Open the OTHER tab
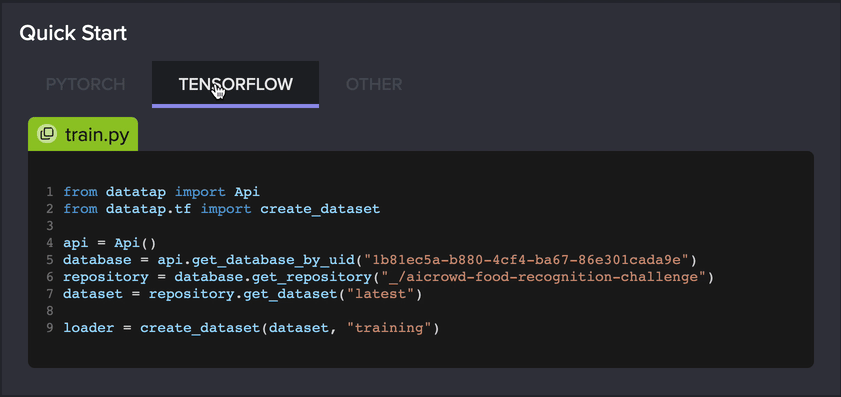The width and height of the screenshot is (841, 397). point(374,84)
